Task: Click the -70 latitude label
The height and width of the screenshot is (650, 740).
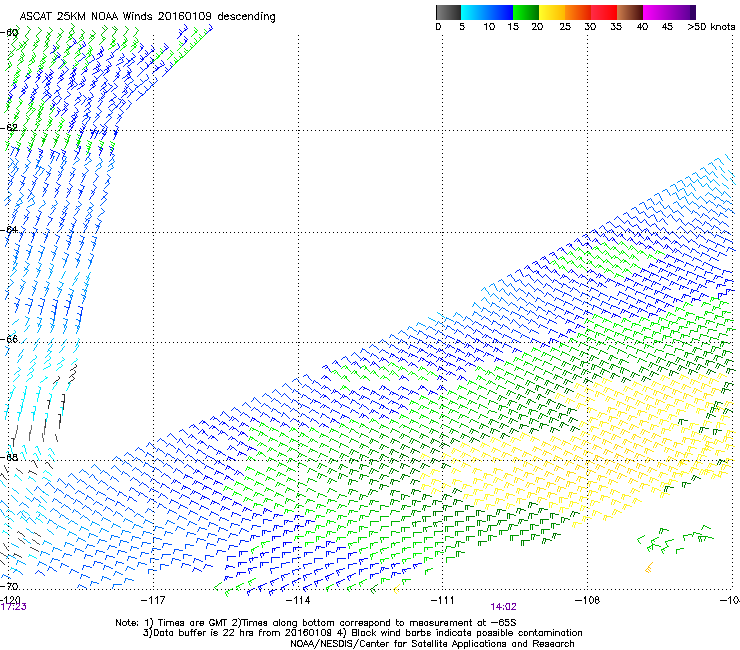Action: pyautogui.click(x=10, y=586)
